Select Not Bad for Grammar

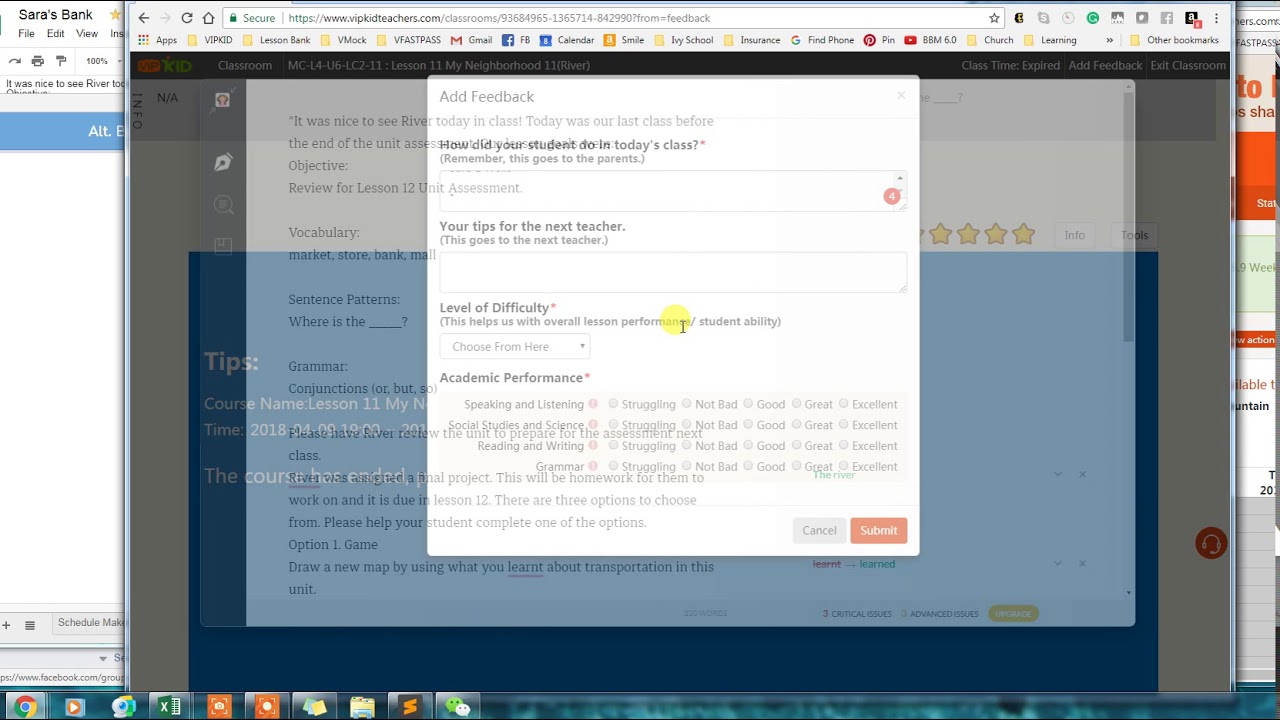pyautogui.click(x=686, y=467)
